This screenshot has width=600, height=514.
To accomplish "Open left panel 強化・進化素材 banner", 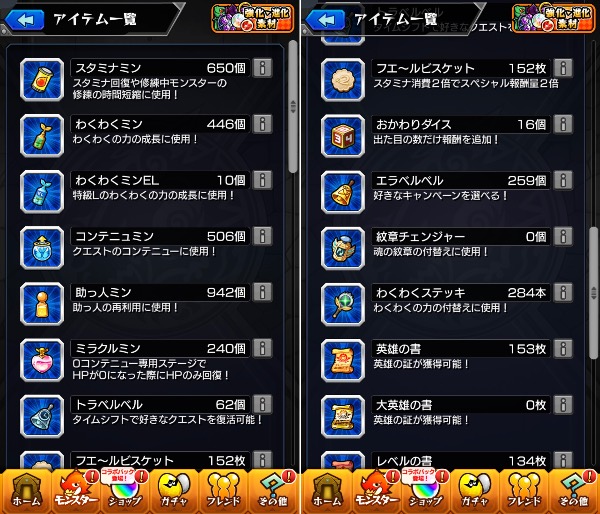I will coord(253,18).
